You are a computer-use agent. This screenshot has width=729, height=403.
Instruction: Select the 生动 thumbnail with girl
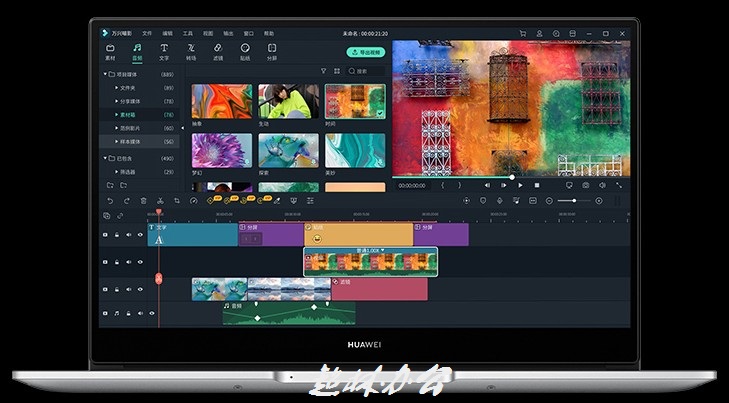(289, 101)
